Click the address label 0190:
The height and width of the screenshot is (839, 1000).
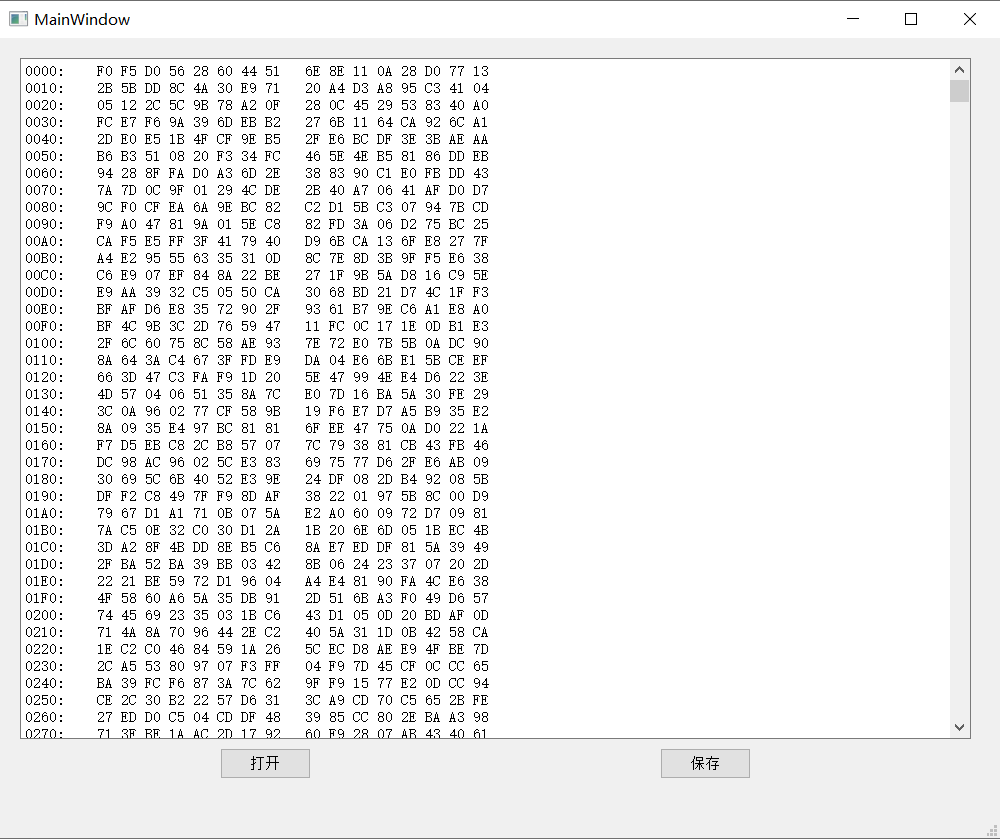point(45,496)
